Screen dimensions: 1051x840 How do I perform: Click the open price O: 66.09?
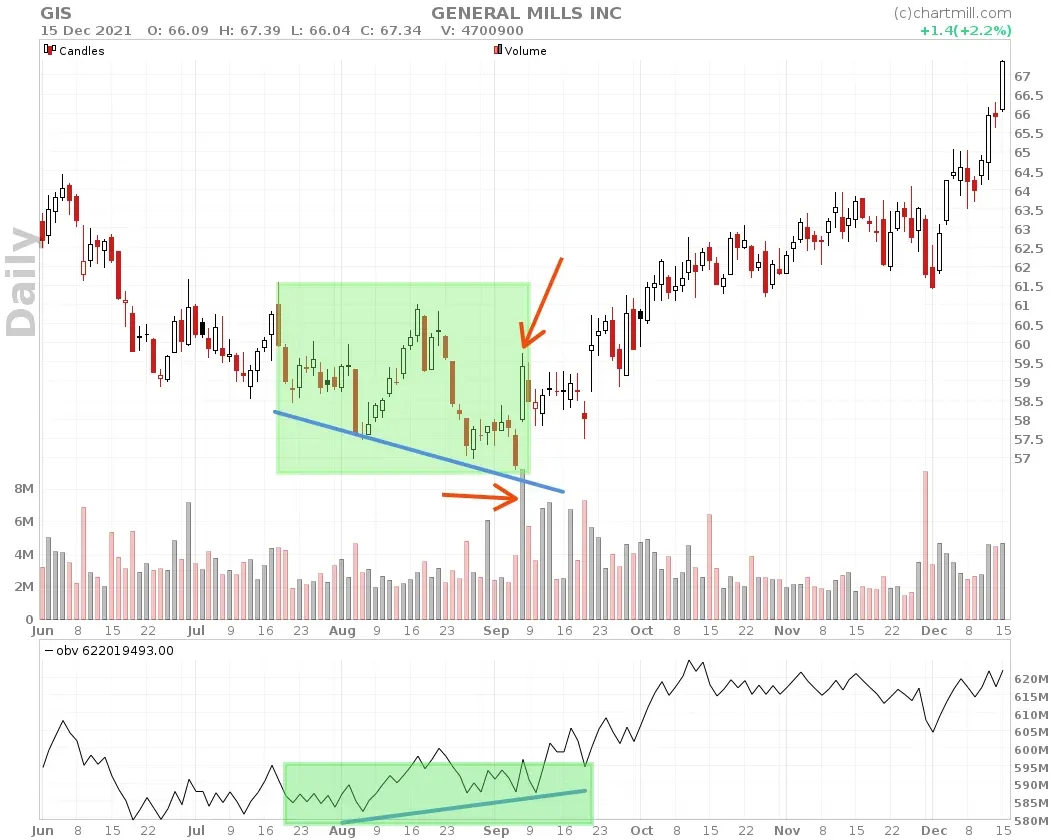pos(178,31)
